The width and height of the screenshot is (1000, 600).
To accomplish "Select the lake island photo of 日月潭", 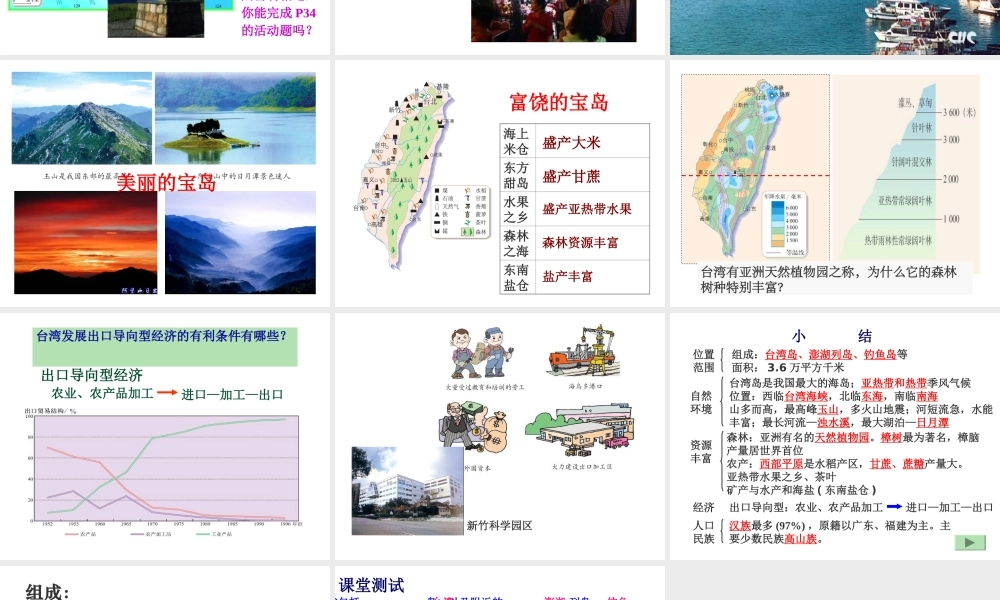I will [235, 118].
